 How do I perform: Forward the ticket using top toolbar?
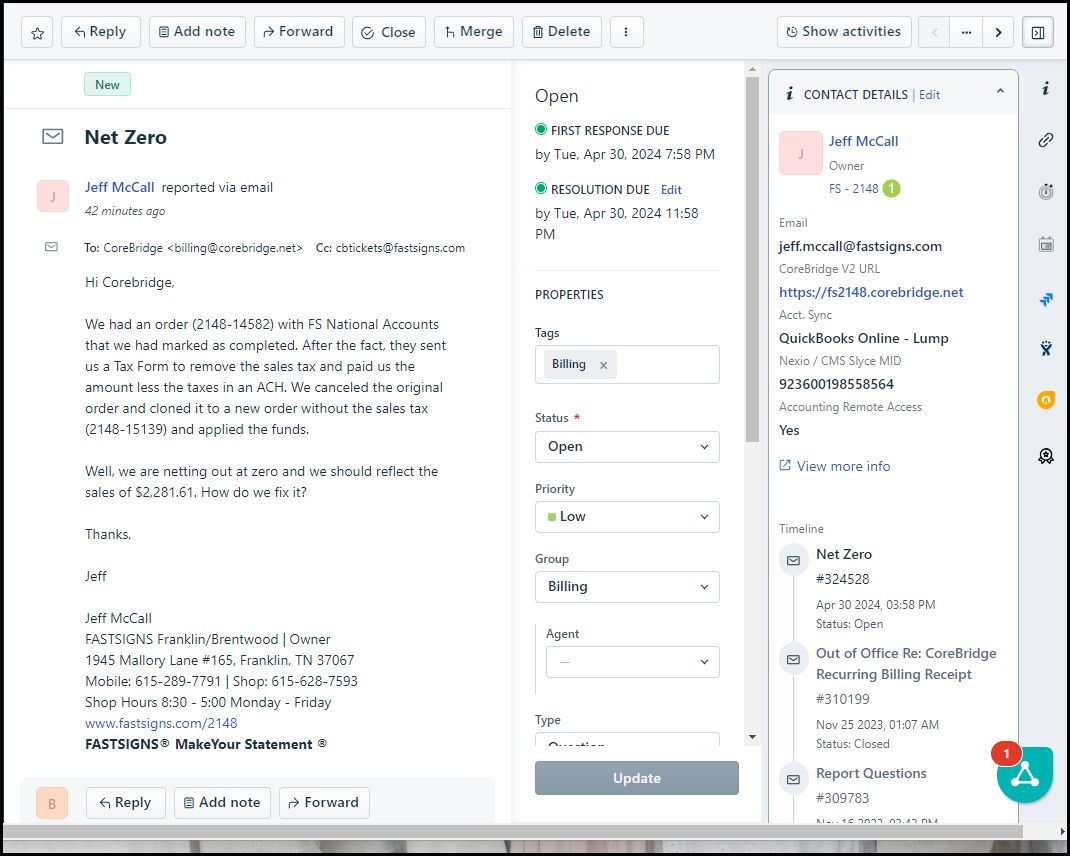(x=299, y=32)
